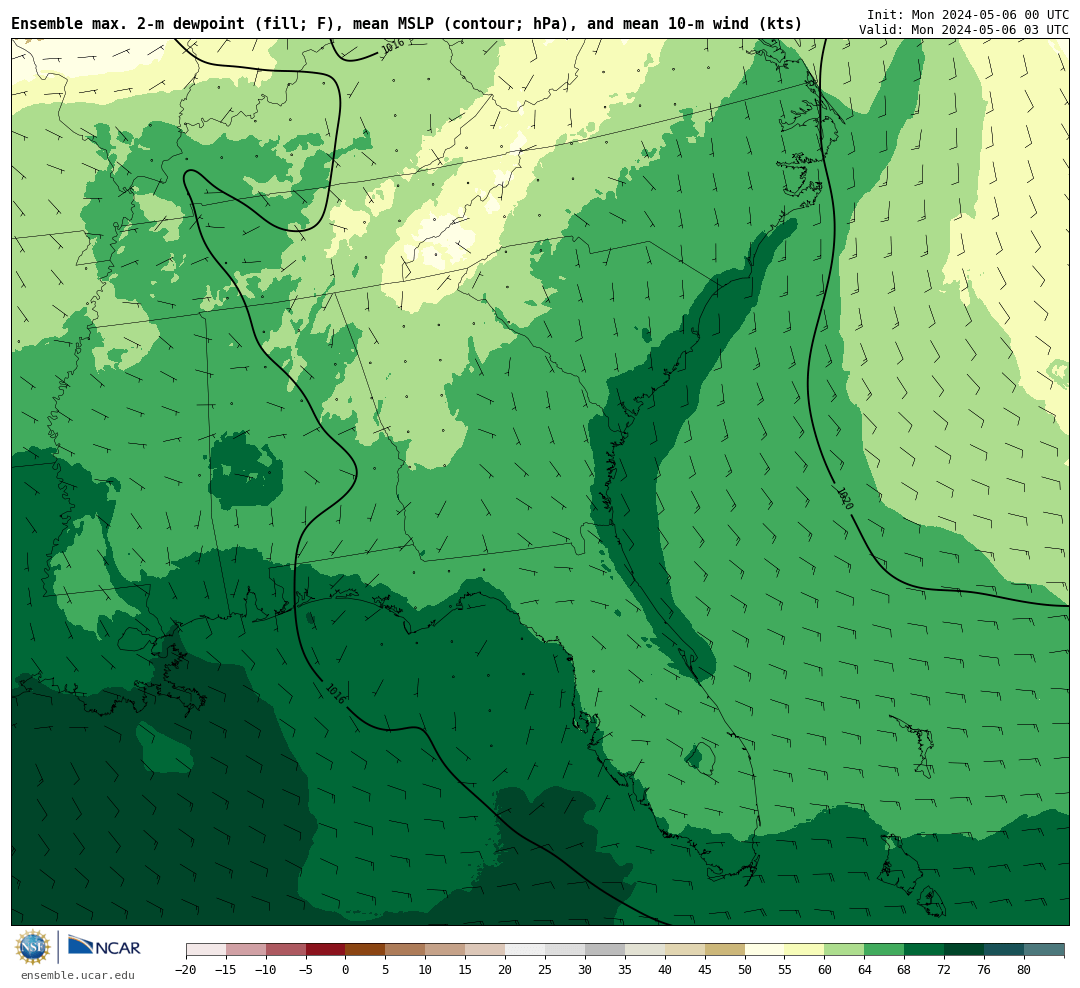Click the Valid: Mon 2024-05-06 03 UTC text
The image size is (1080, 988).
click(x=964, y=30)
